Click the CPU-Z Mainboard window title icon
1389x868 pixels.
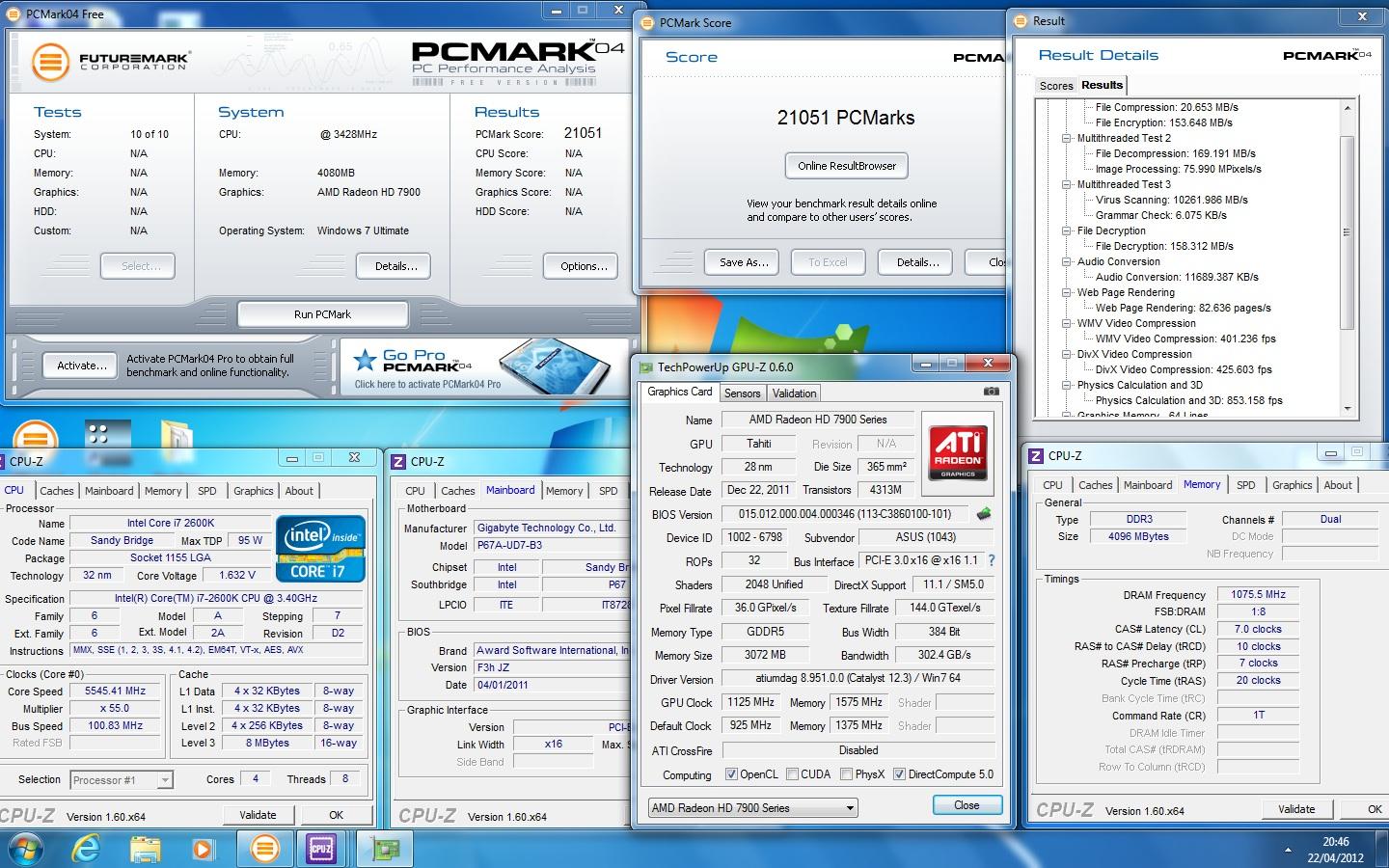pyautogui.click(x=398, y=462)
